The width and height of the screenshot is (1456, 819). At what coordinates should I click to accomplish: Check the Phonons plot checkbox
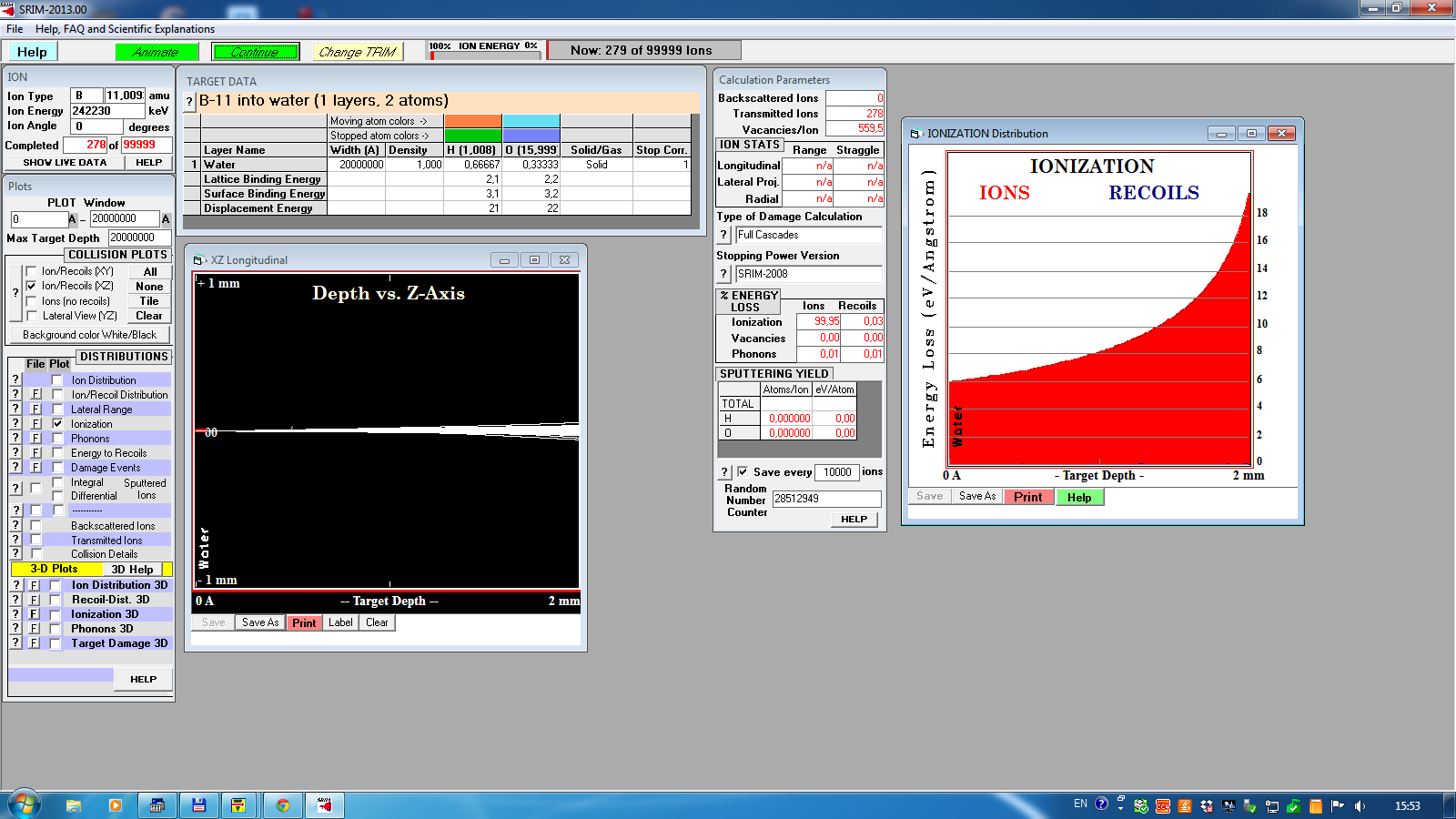(x=58, y=439)
